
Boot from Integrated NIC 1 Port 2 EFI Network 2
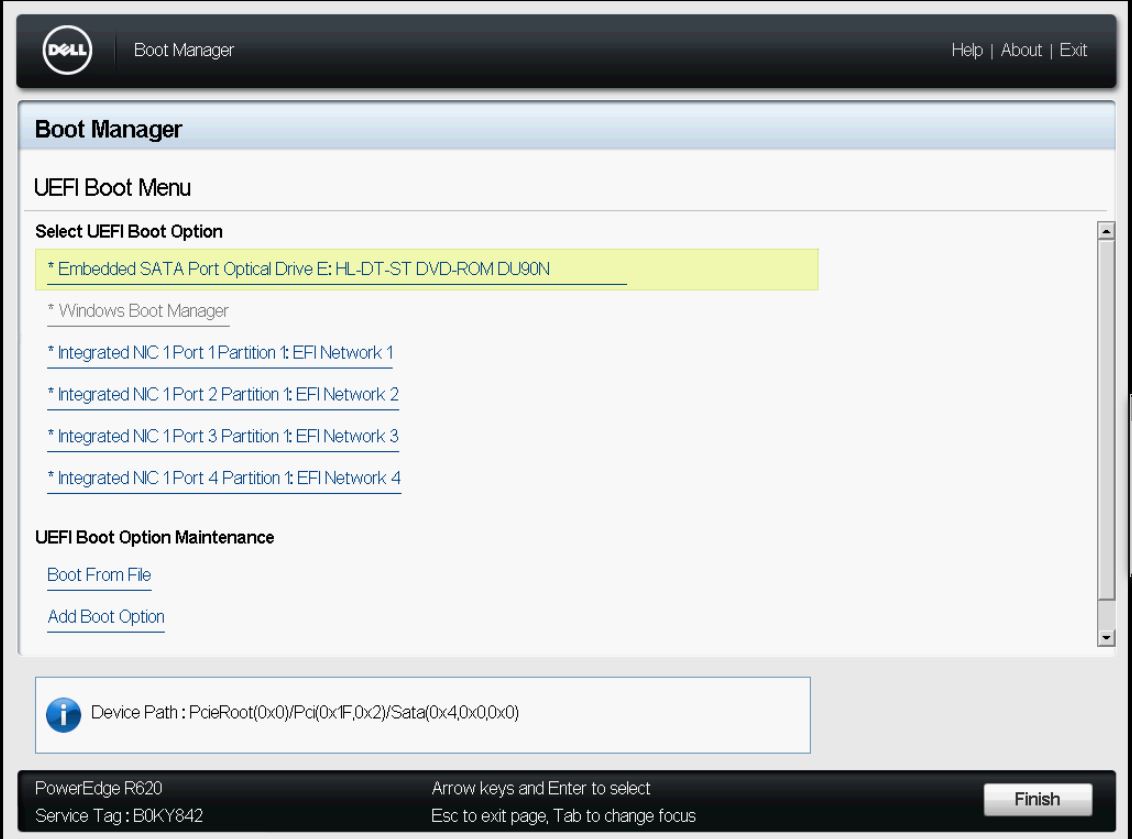click(223, 395)
